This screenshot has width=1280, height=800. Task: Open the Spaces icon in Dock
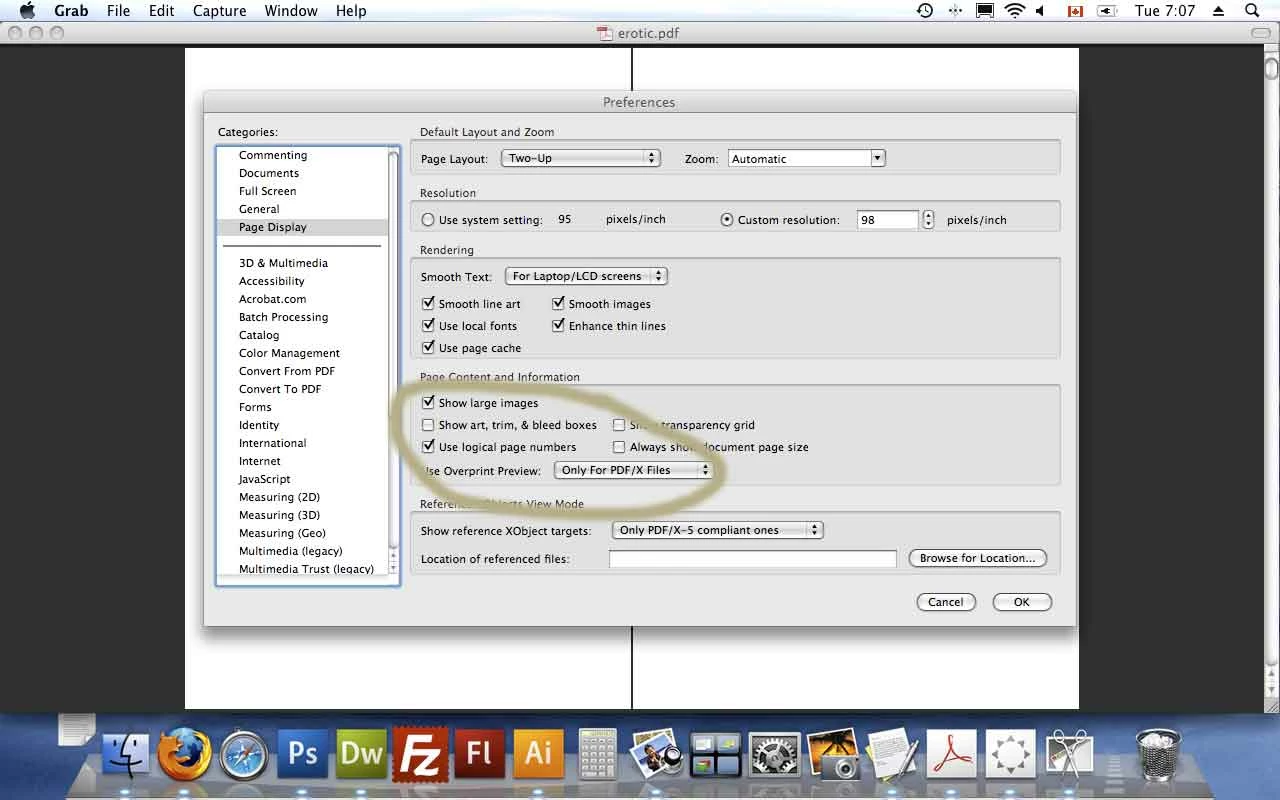click(x=715, y=755)
